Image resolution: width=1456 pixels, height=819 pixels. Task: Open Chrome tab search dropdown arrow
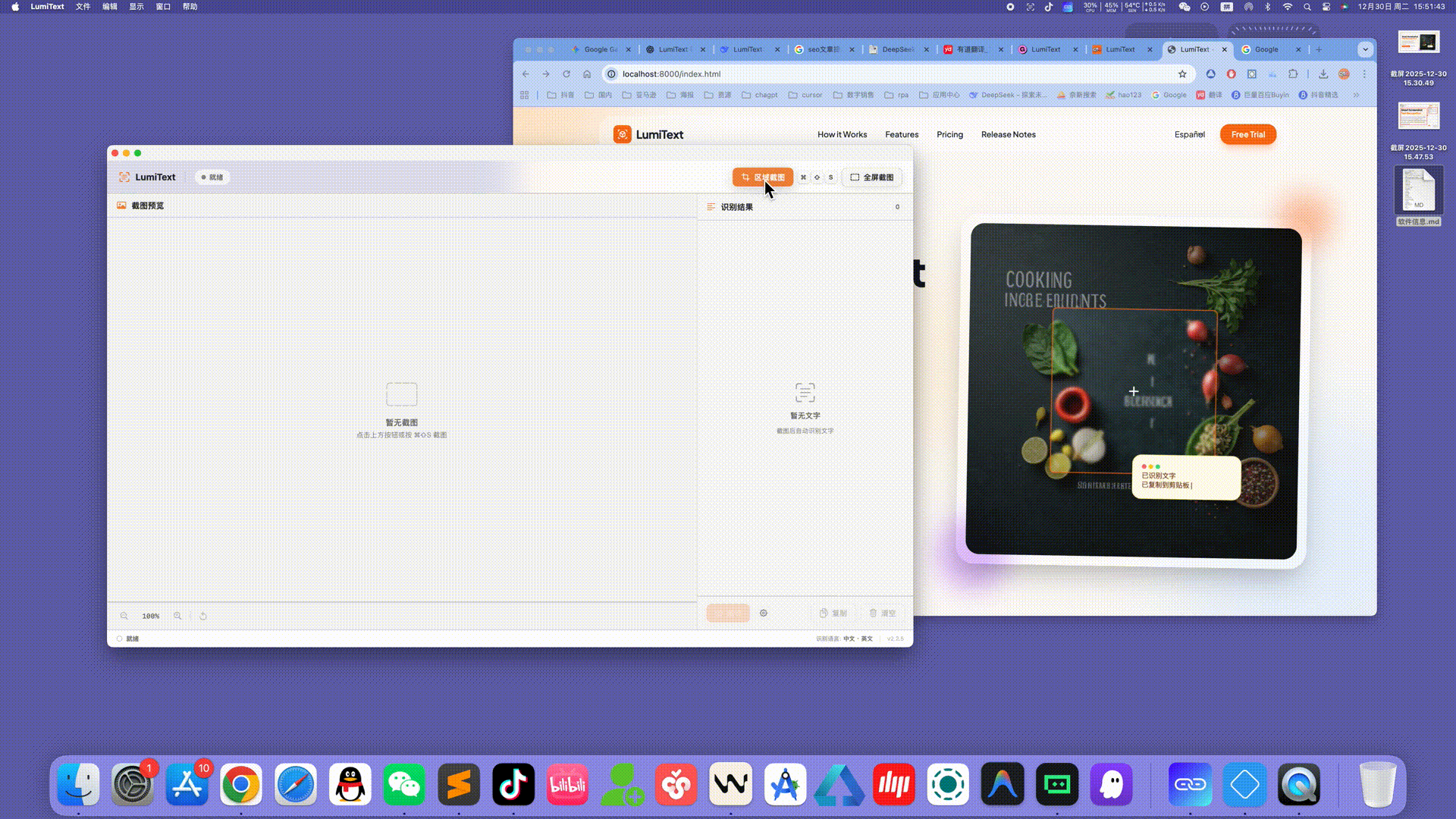[x=1365, y=49]
